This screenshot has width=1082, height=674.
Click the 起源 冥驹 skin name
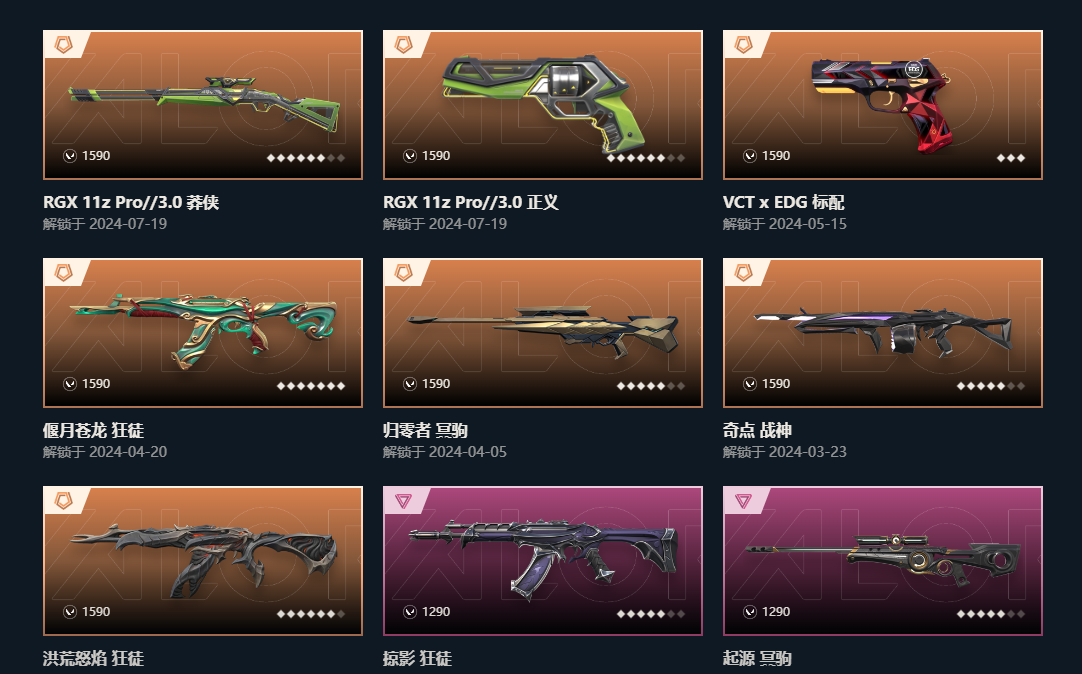click(x=757, y=658)
